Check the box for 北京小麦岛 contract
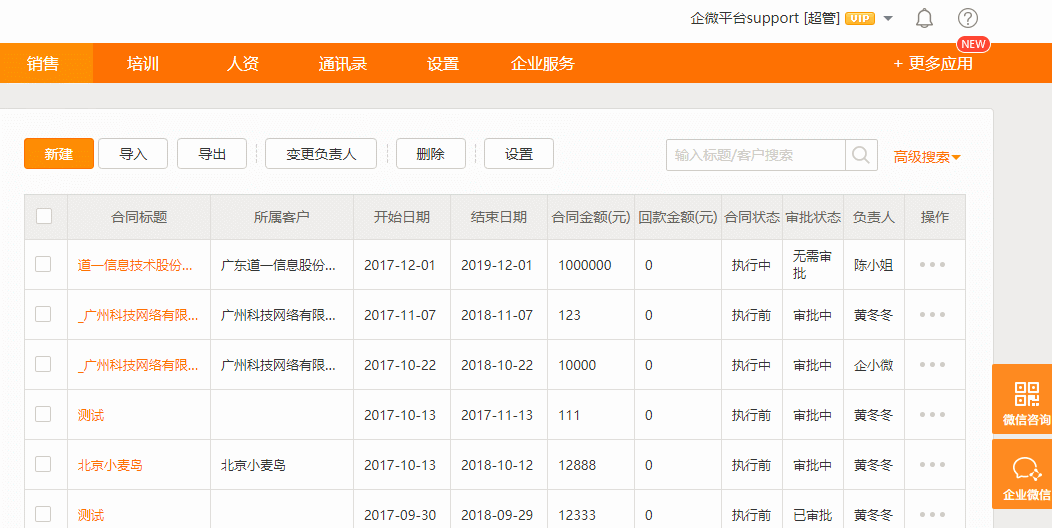 tap(43, 464)
